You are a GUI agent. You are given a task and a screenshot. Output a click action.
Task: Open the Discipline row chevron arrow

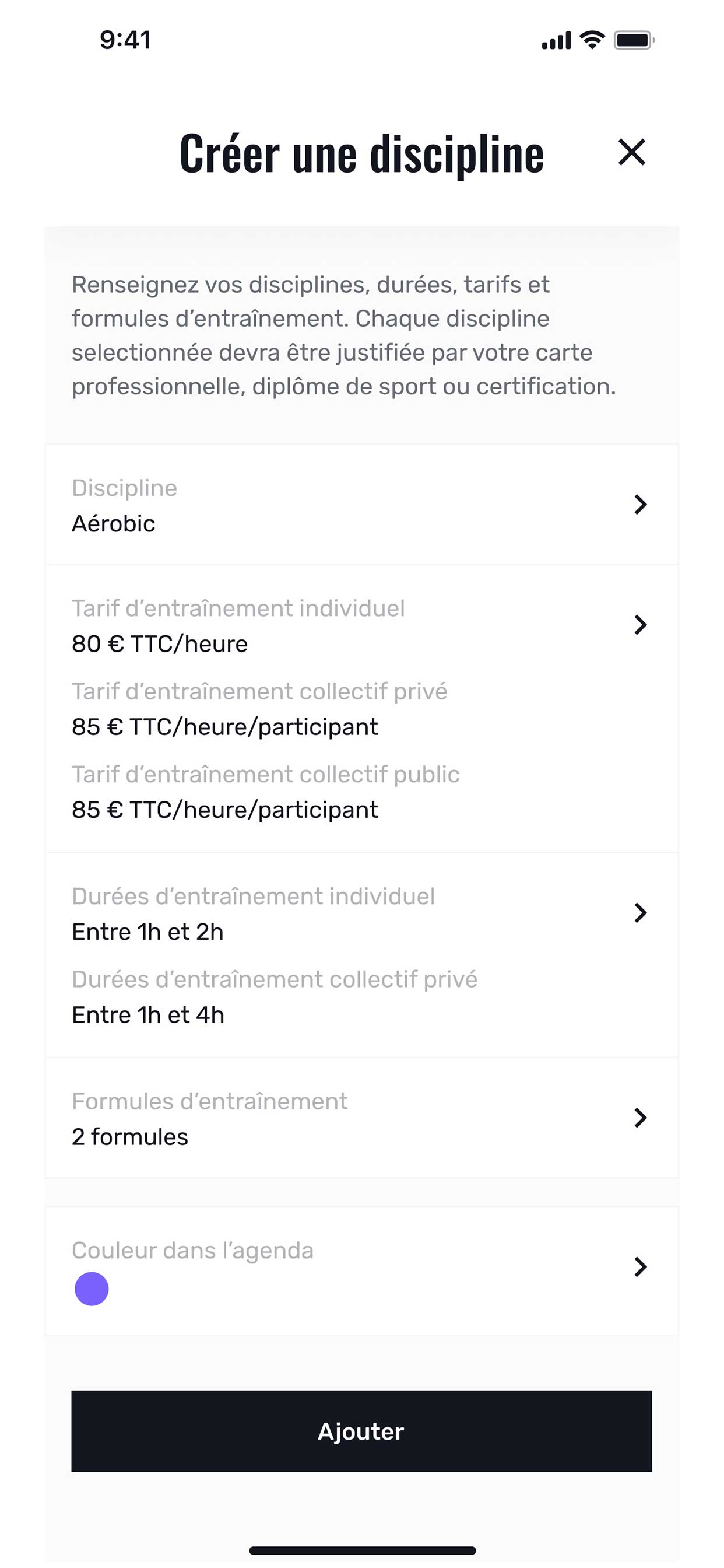[640, 504]
